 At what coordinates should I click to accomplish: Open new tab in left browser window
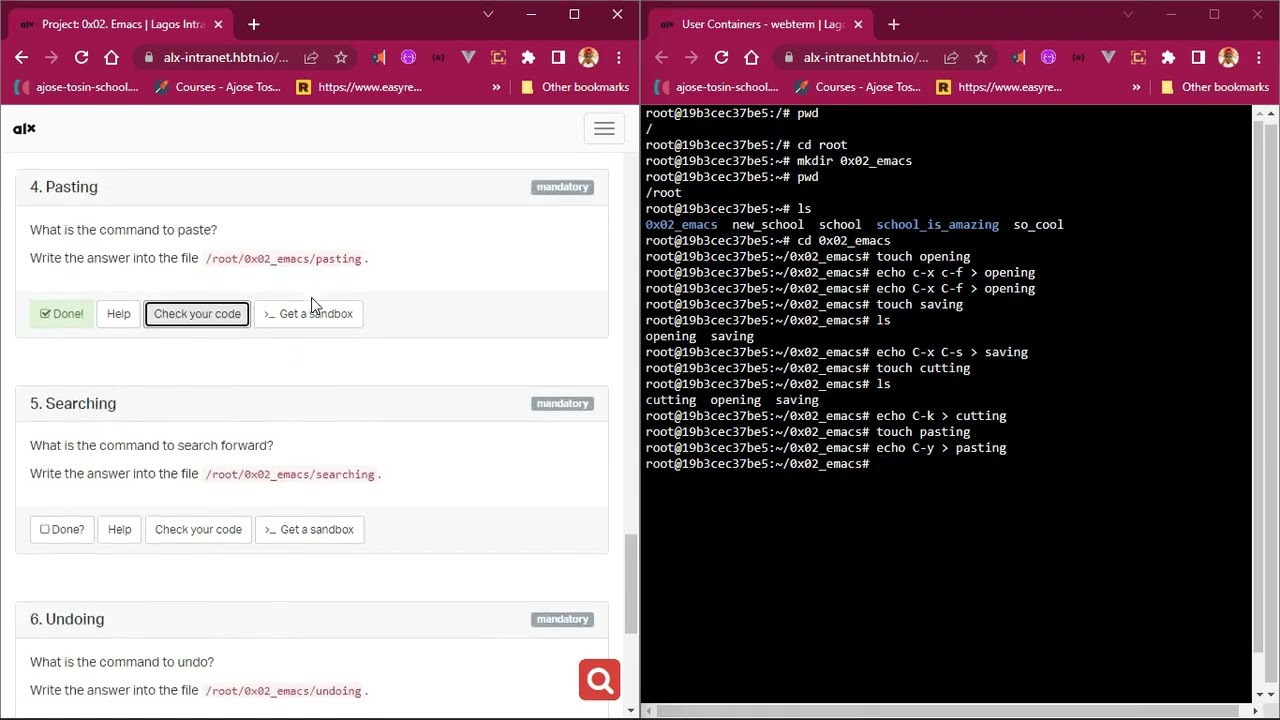253,24
